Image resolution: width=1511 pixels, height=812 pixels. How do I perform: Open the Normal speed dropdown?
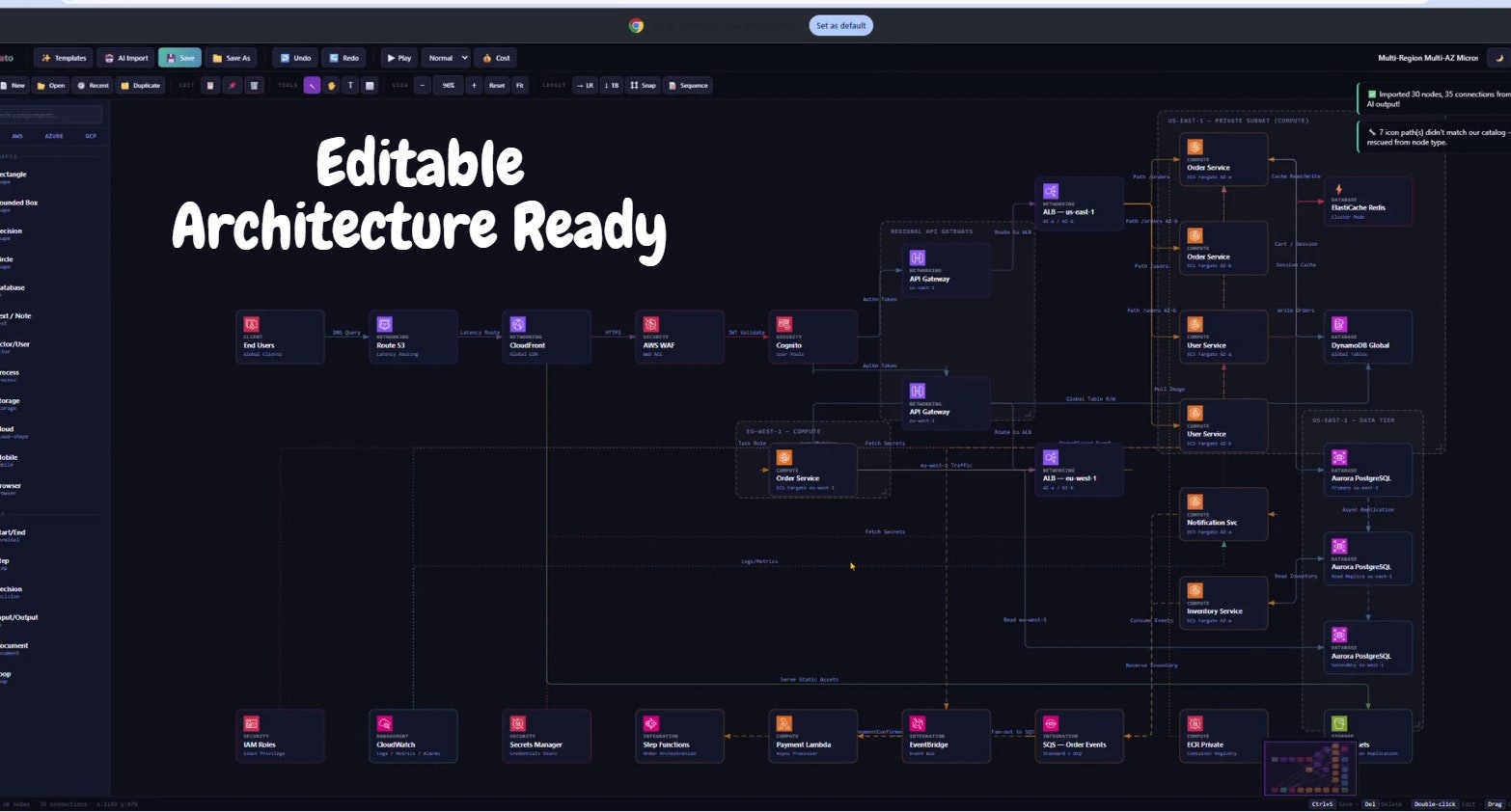[446, 58]
